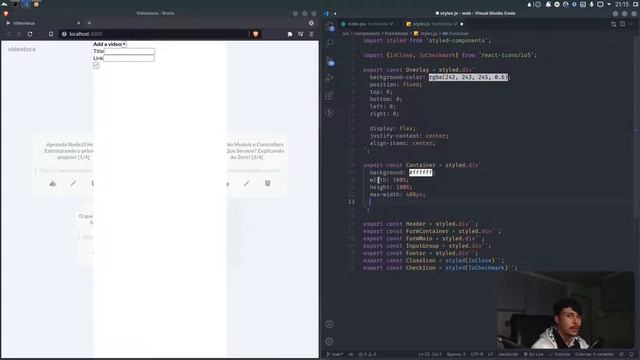This screenshot has width=640, height=360.
Task: Switch to the styles.js editor tab
Action: 434,24
